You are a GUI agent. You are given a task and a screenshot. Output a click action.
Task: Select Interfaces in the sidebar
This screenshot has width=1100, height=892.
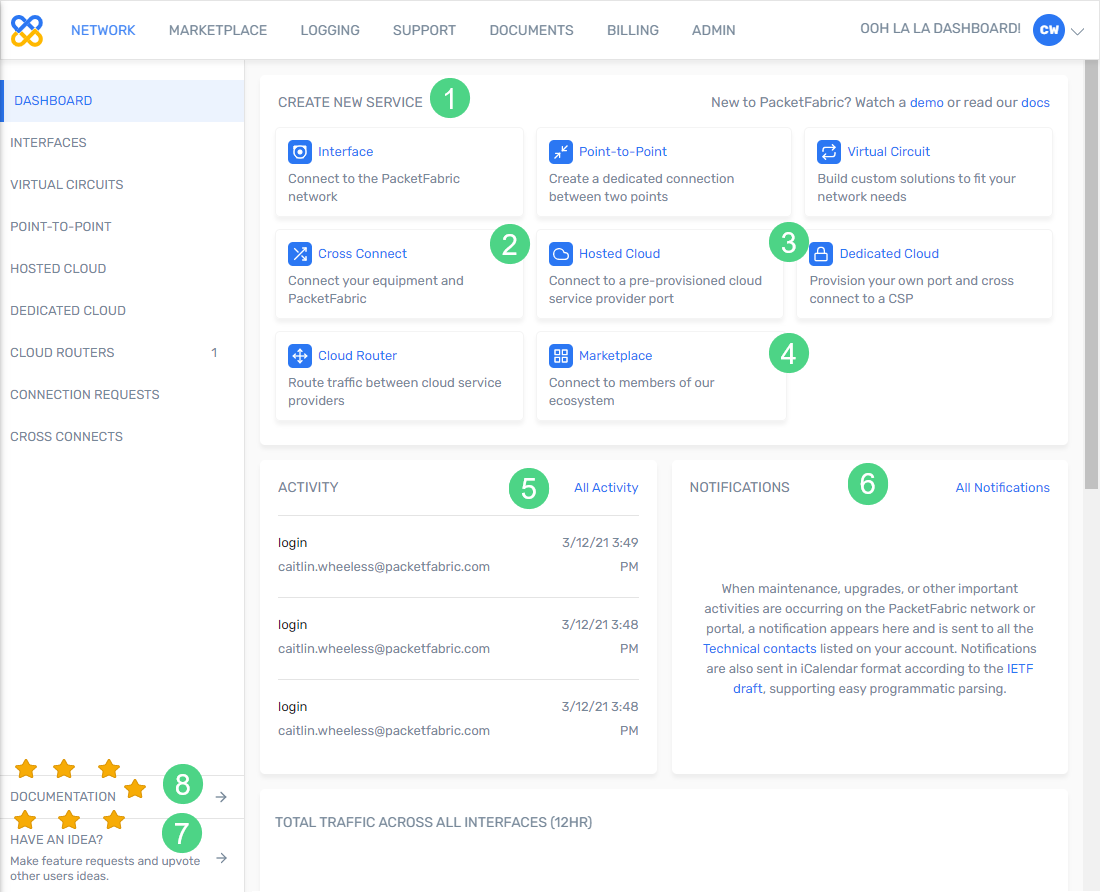coord(122,142)
